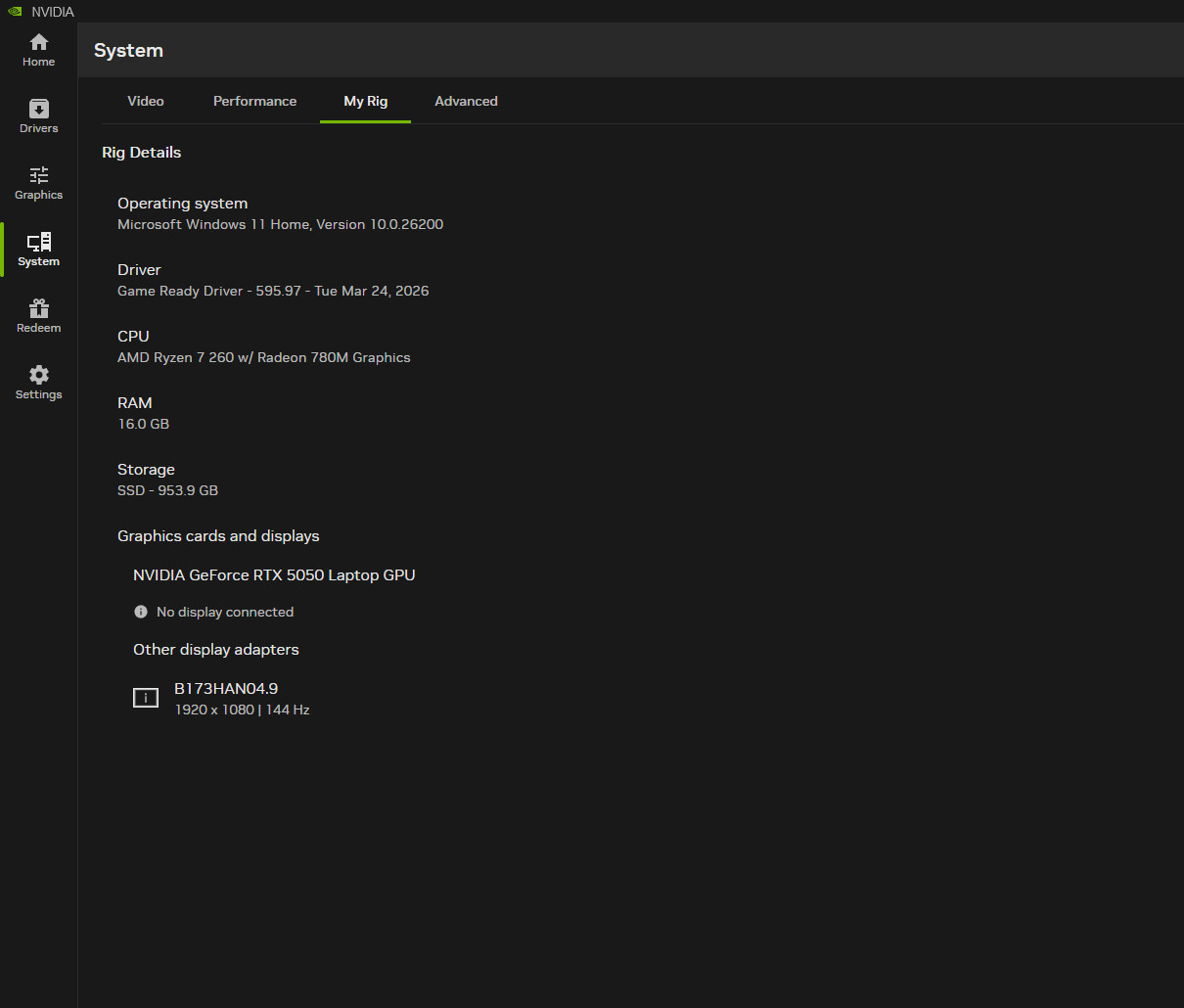Click NVIDIA GeForce RTX 5050 Laptop GPU

[x=274, y=575]
